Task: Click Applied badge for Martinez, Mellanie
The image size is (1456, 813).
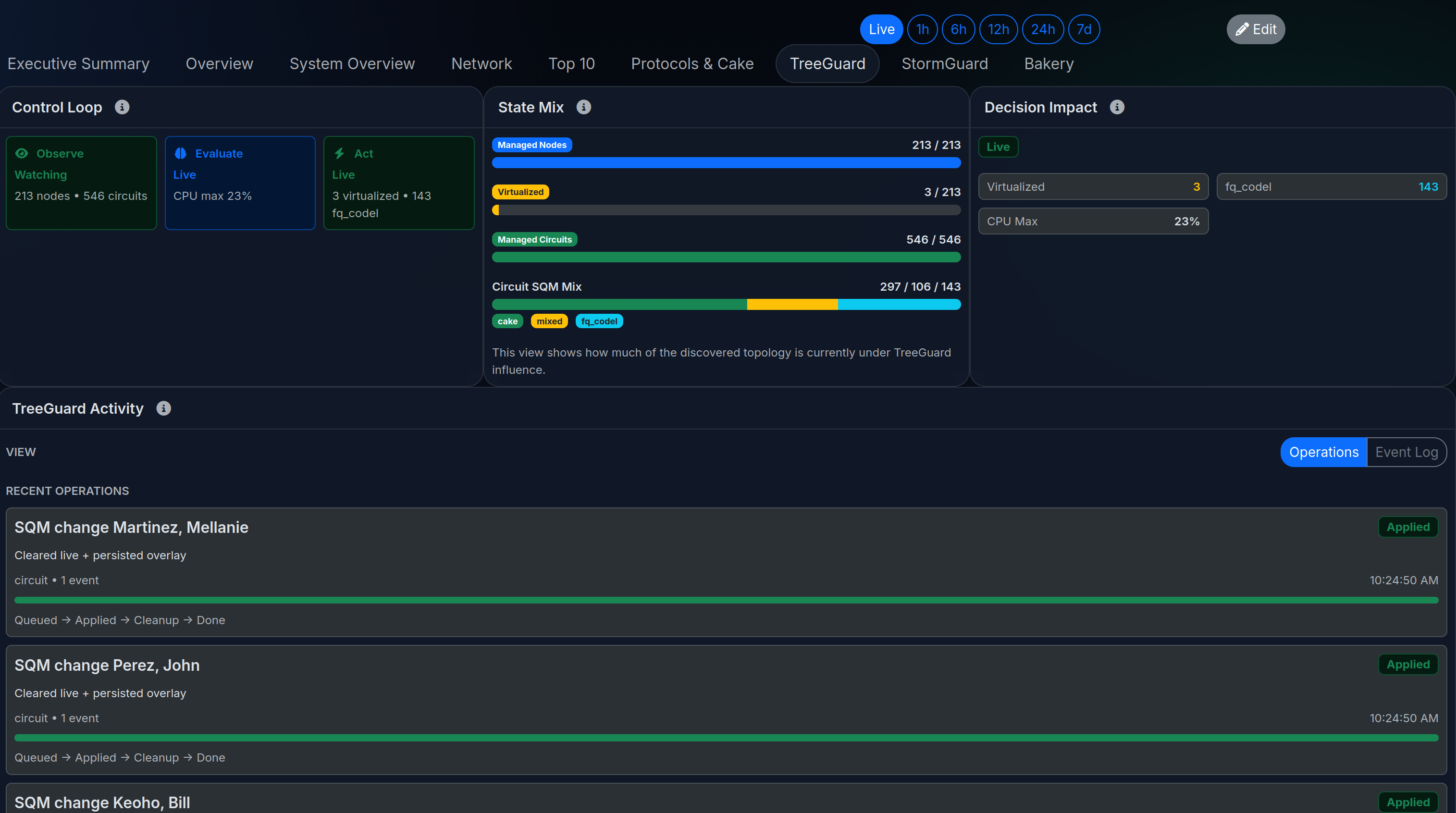Action: pyautogui.click(x=1408, y=527)
